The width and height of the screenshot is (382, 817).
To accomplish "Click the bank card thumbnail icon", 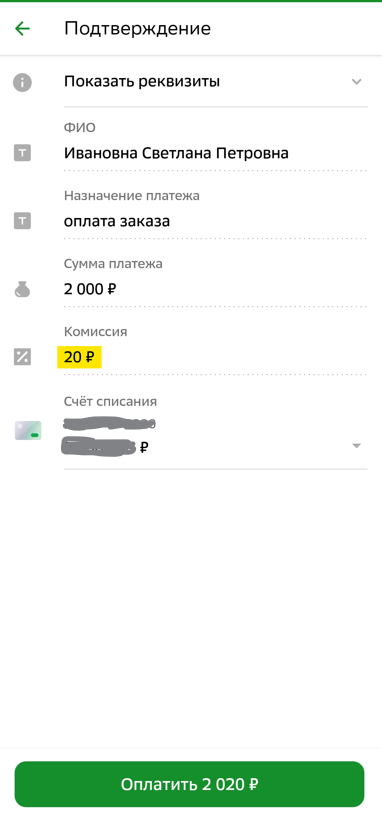I will (28, 431).
